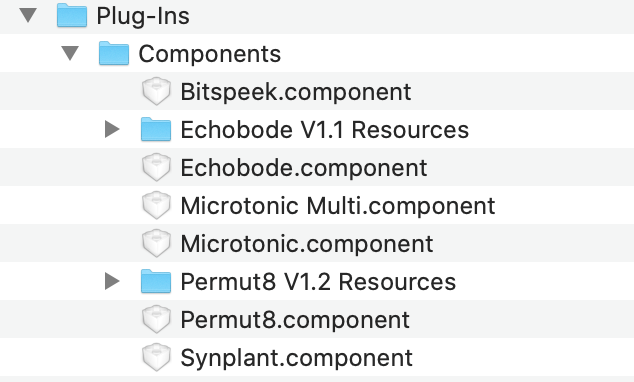Click the Permut8 V1.2 Resources folder icon
This screenshot has width=634, height=382.
pyautogui.click(x=156, y=281)
